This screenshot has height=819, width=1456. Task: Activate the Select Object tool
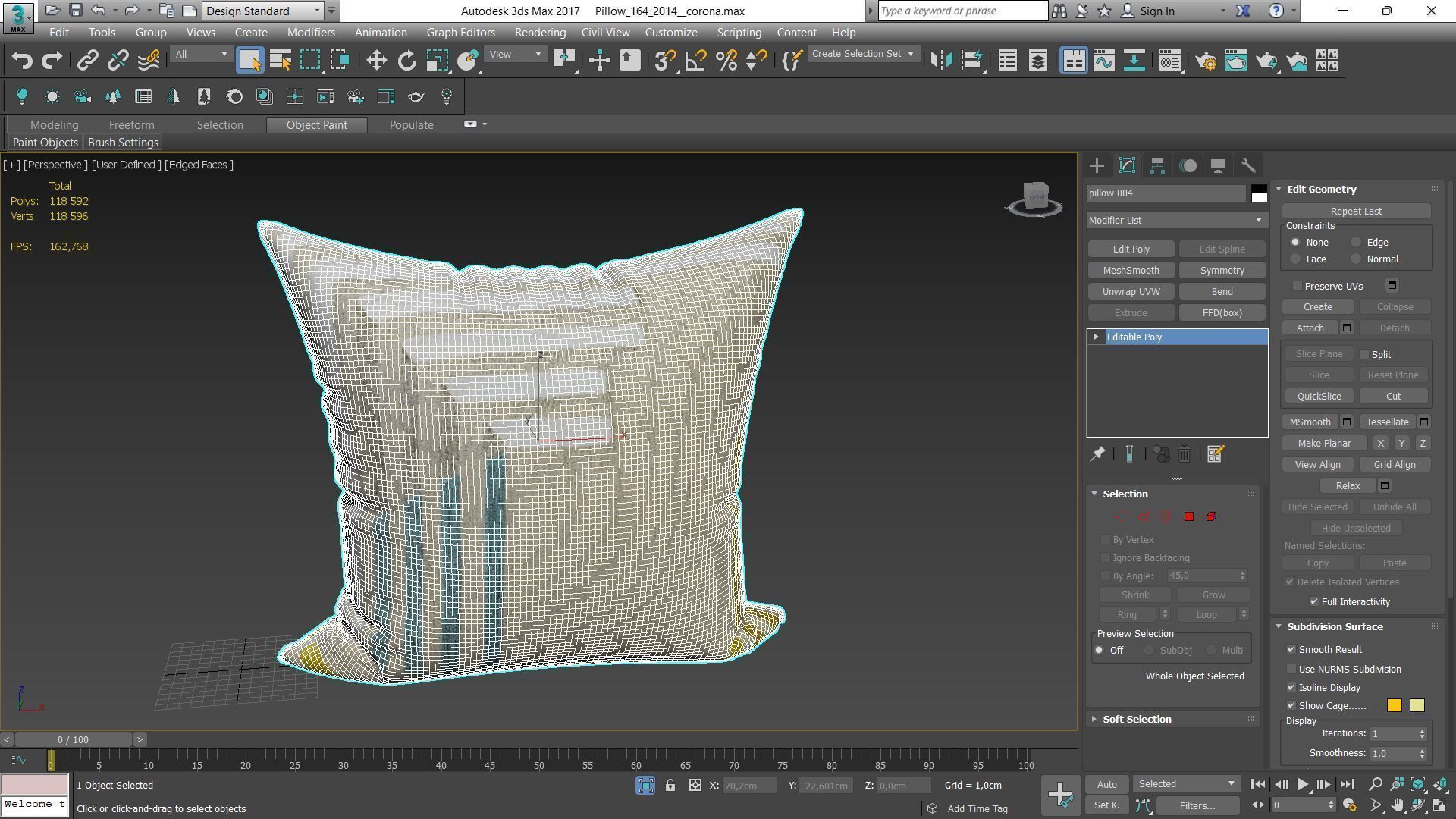coord(249,61)
